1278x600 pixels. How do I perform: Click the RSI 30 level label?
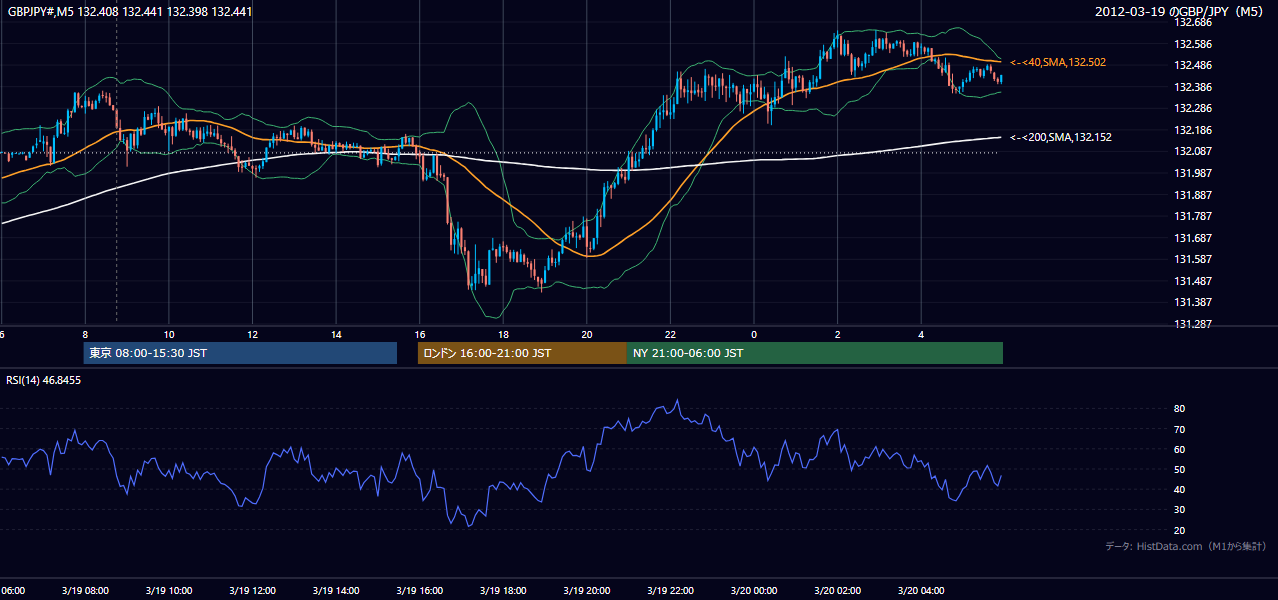click(1179, 510)
